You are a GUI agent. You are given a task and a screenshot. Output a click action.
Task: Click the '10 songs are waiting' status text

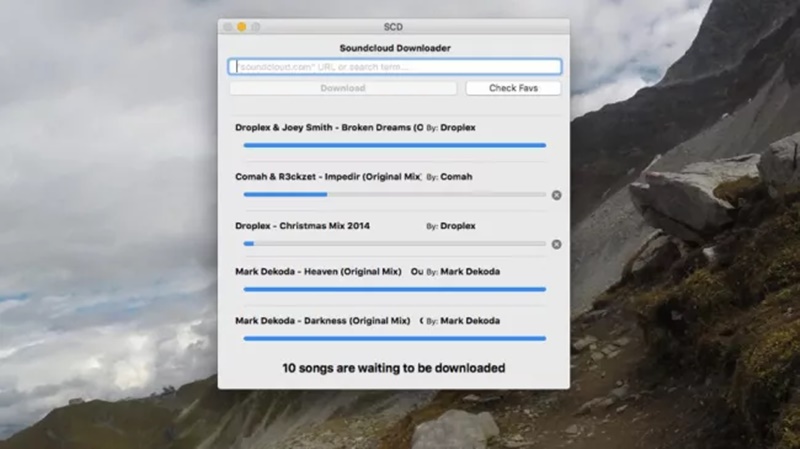pos(393,368)
